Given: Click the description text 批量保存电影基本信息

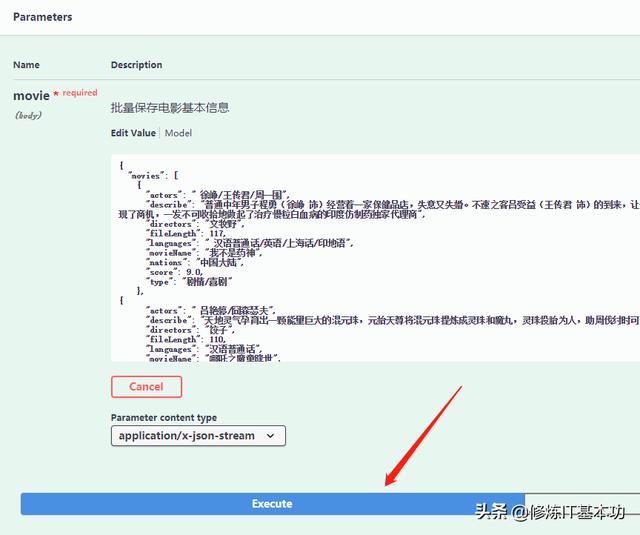Looking at the screenshot, I should tap(170, 108).
